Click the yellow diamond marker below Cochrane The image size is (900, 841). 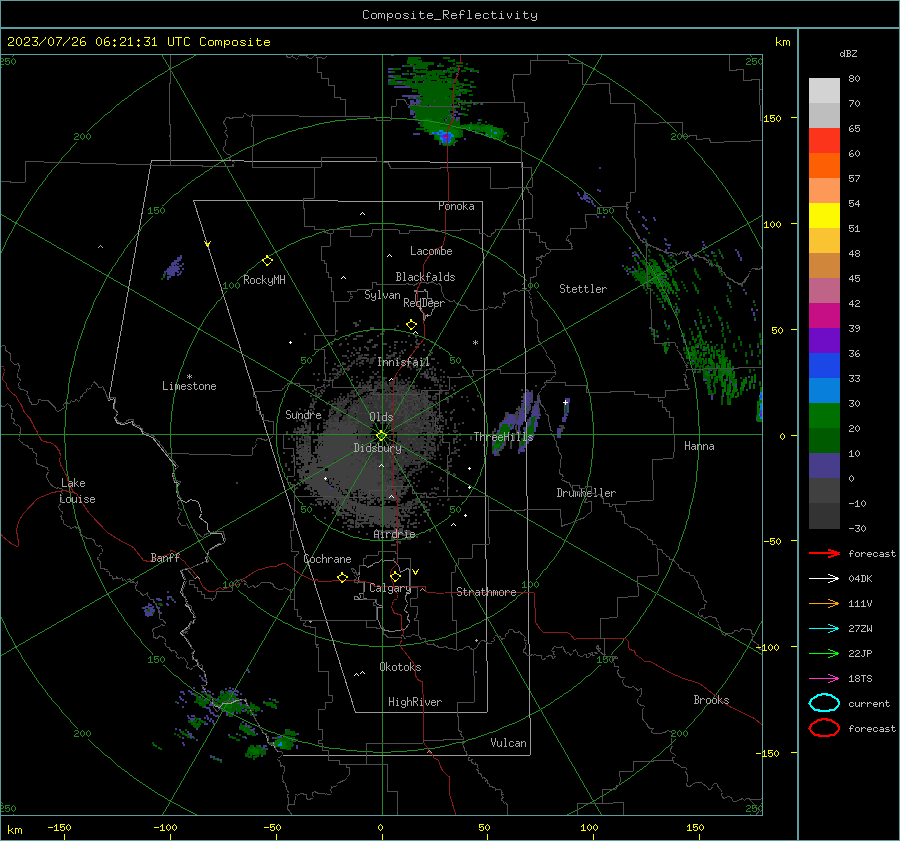coord(343,578)
